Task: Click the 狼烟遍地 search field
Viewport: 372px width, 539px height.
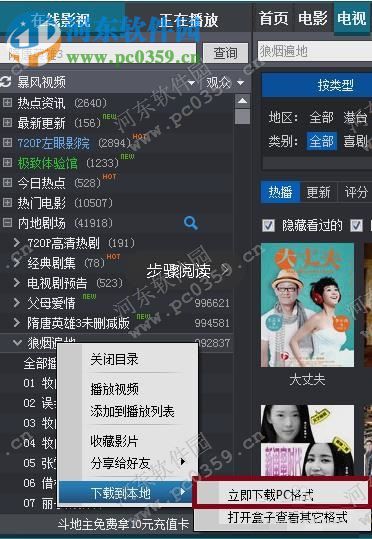Action: [315, 52]
